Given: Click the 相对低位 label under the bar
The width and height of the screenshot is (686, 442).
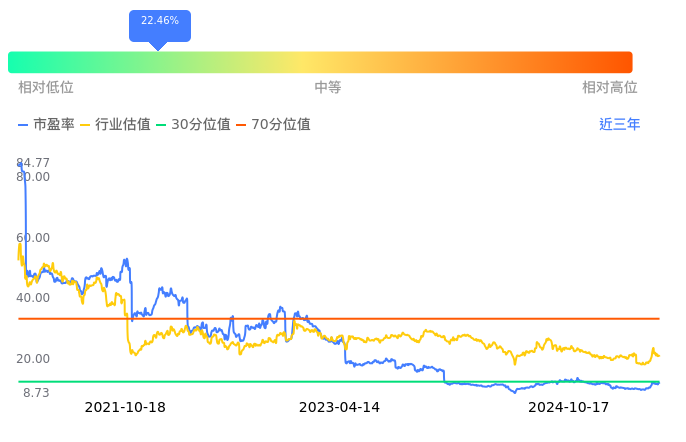Looking at the screenshot, I should pos(46,88).
